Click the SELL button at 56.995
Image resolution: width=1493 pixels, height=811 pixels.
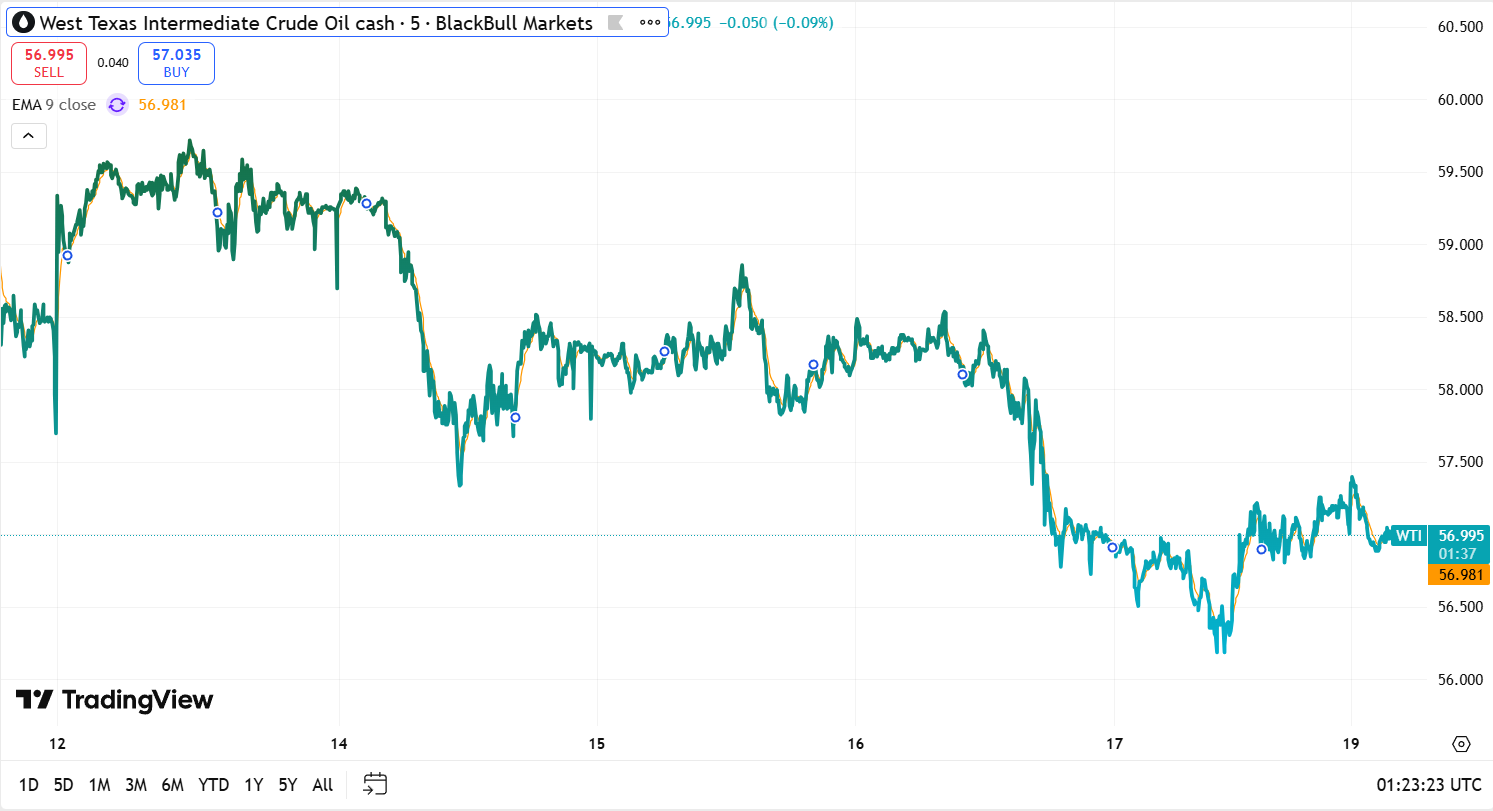(49, 63)
